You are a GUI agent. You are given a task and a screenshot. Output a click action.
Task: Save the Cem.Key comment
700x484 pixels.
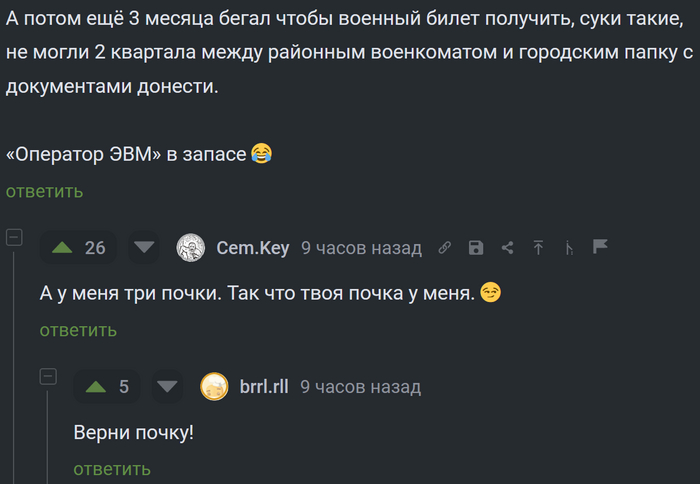pos(476,248)
